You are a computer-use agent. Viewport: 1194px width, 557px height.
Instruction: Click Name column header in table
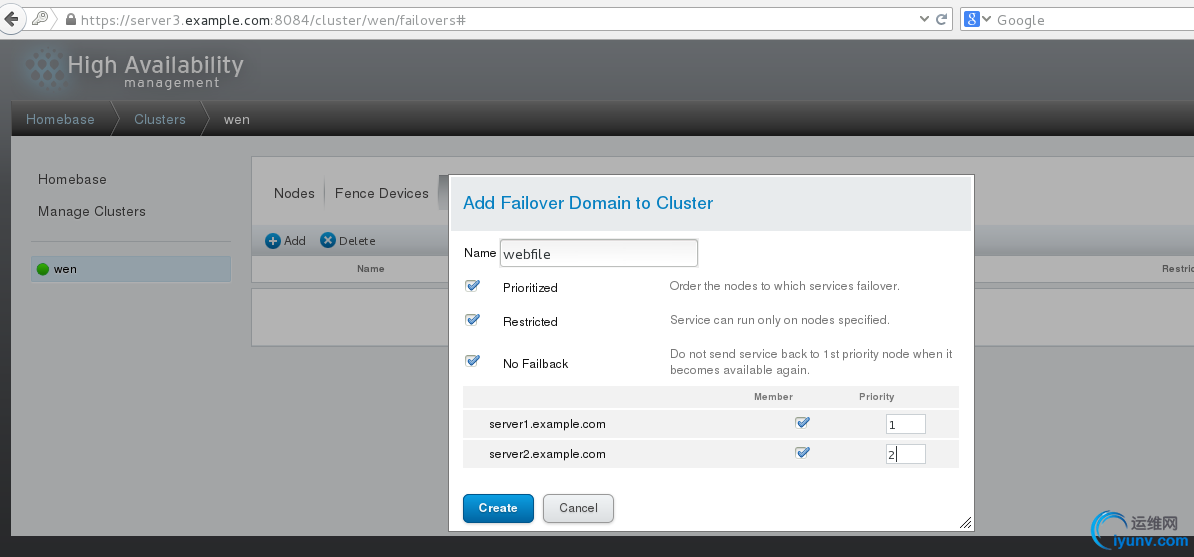pyautogui.click(x=371, y=268)
